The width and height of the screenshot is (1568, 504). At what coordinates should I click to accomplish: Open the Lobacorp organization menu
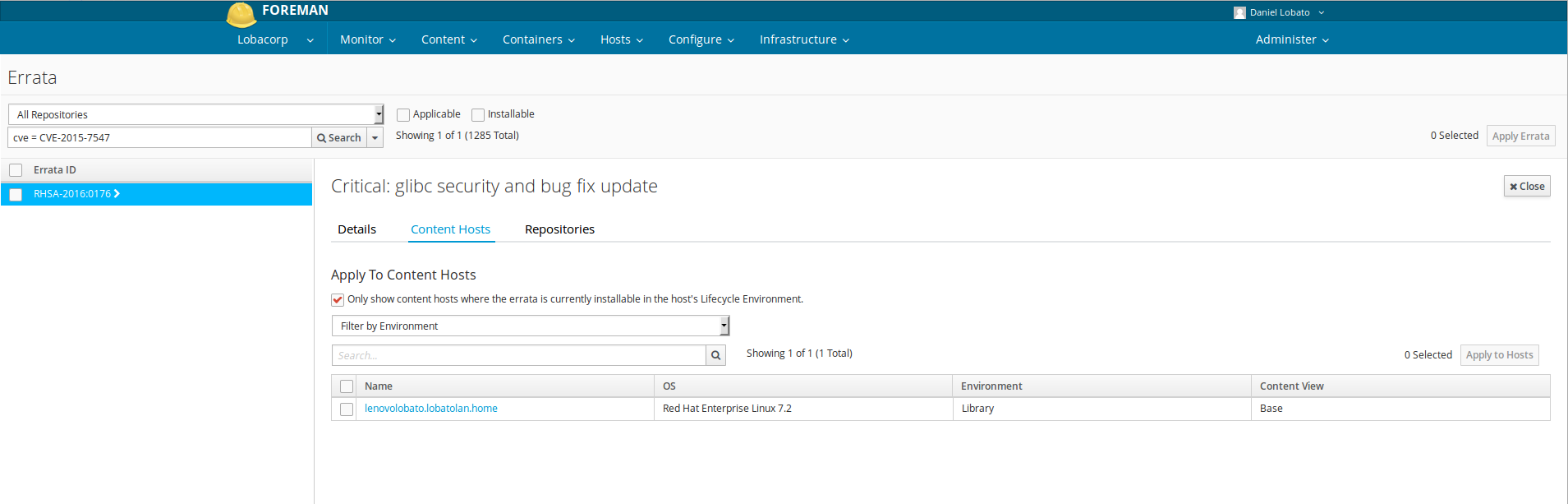tap(274, 39)
